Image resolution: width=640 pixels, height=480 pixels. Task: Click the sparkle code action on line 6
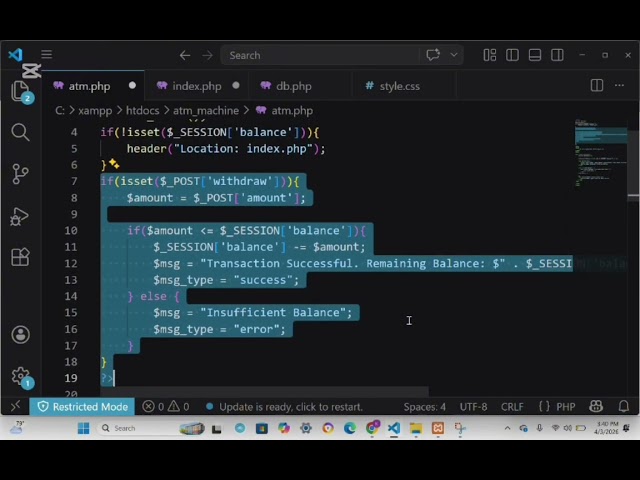pyautogui.click(x=114, y=164)
